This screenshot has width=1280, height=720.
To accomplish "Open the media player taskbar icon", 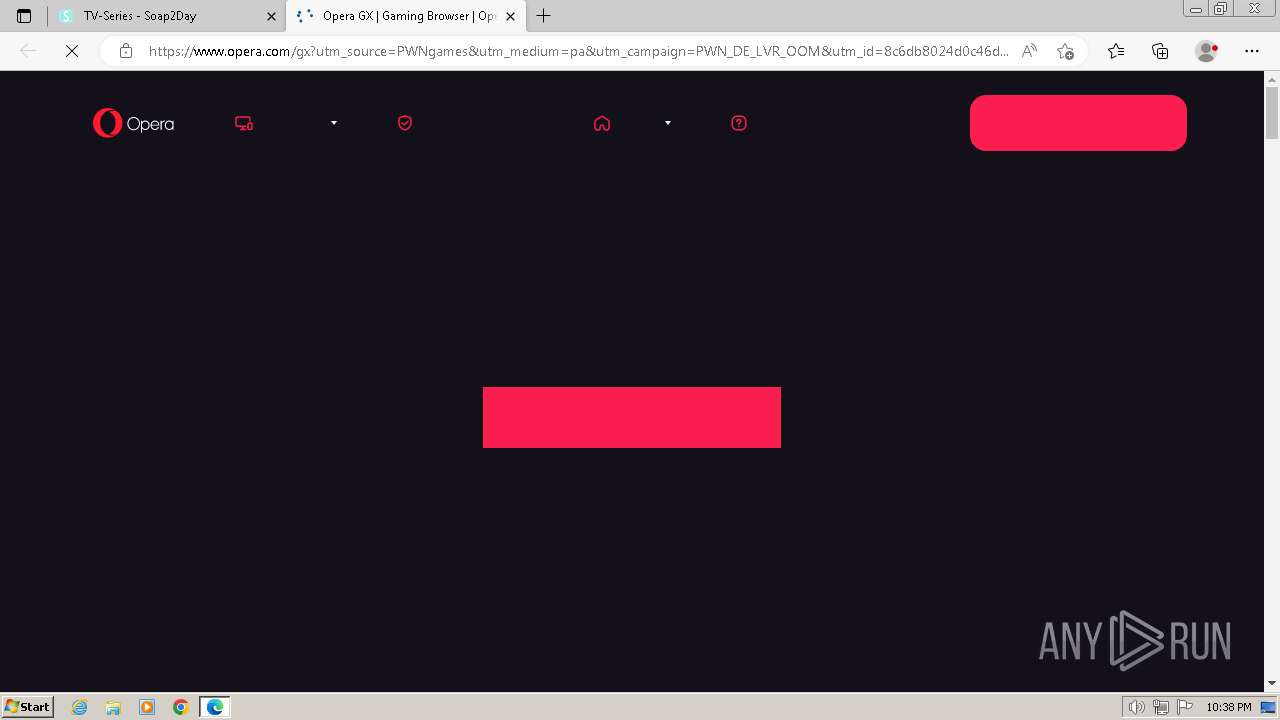I will pos(147,707).
